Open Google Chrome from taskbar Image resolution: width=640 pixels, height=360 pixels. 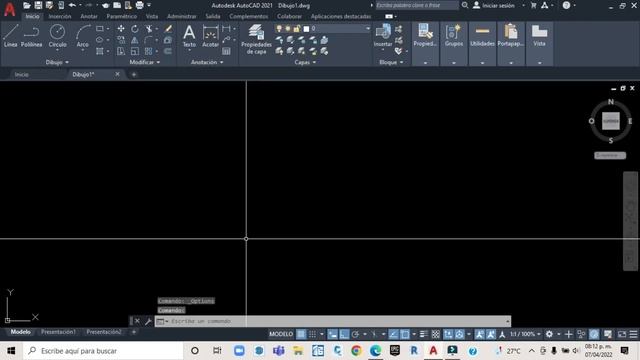pyautogui.click(x=356, y=351)
